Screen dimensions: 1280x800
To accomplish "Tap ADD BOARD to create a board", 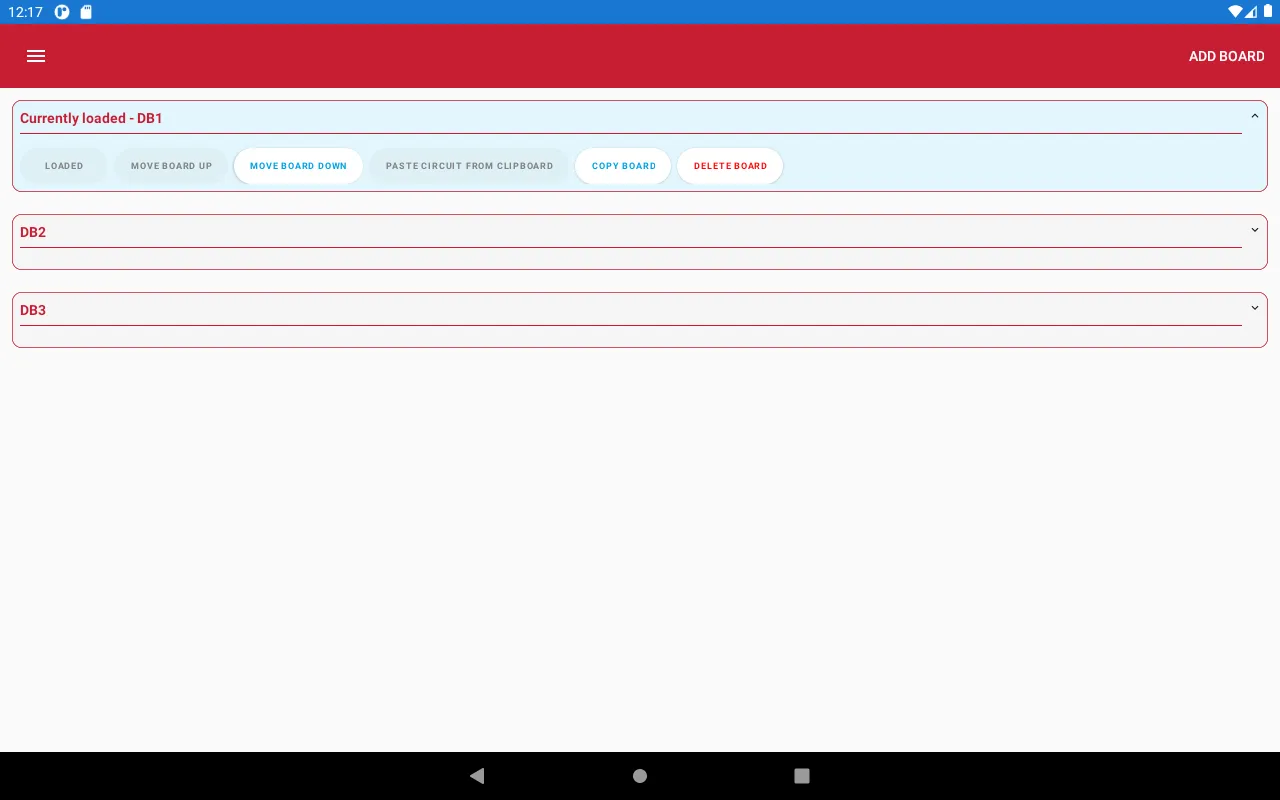I will pos(1226,56).
